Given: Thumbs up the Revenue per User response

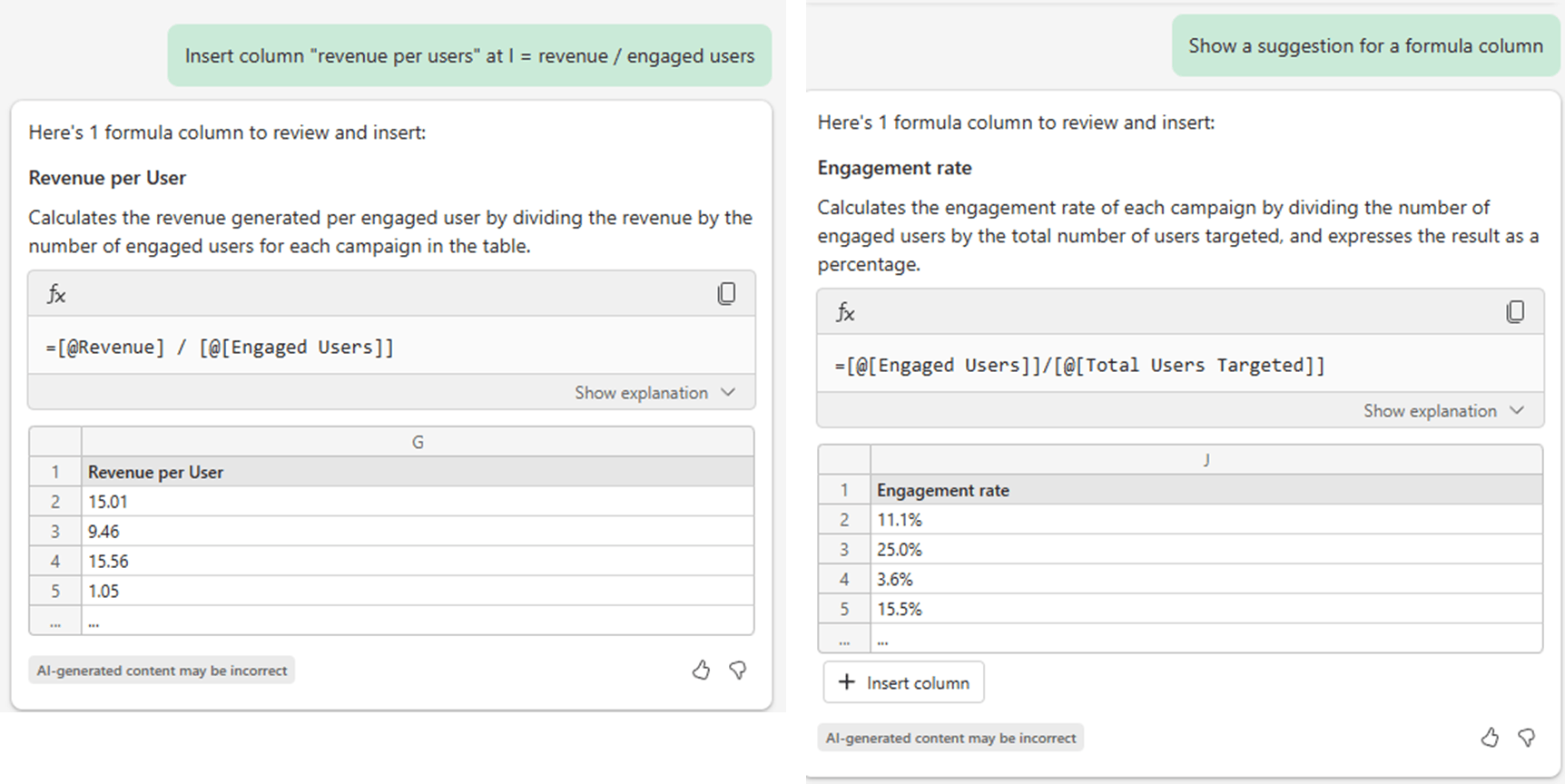Looking at the screenshot, I should click(701, 671).
